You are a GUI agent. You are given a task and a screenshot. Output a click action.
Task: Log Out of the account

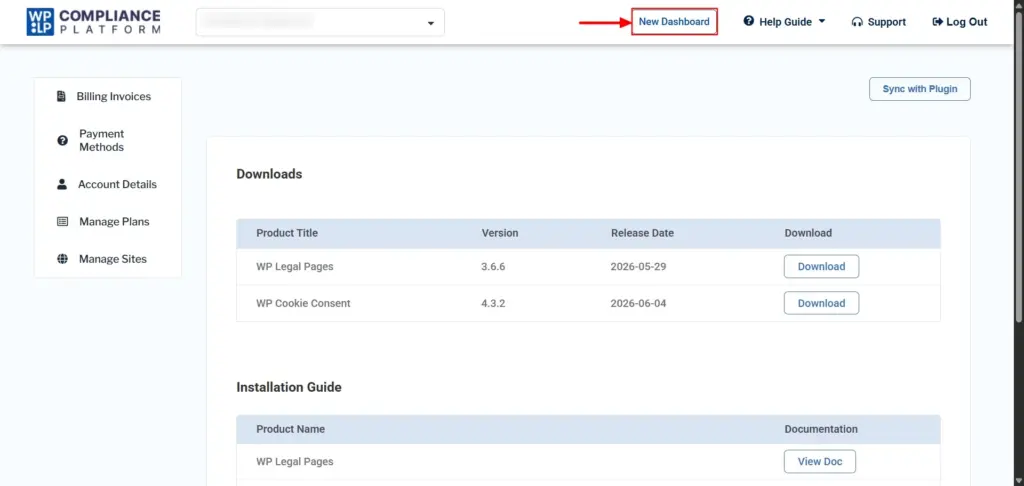[960, 22]
